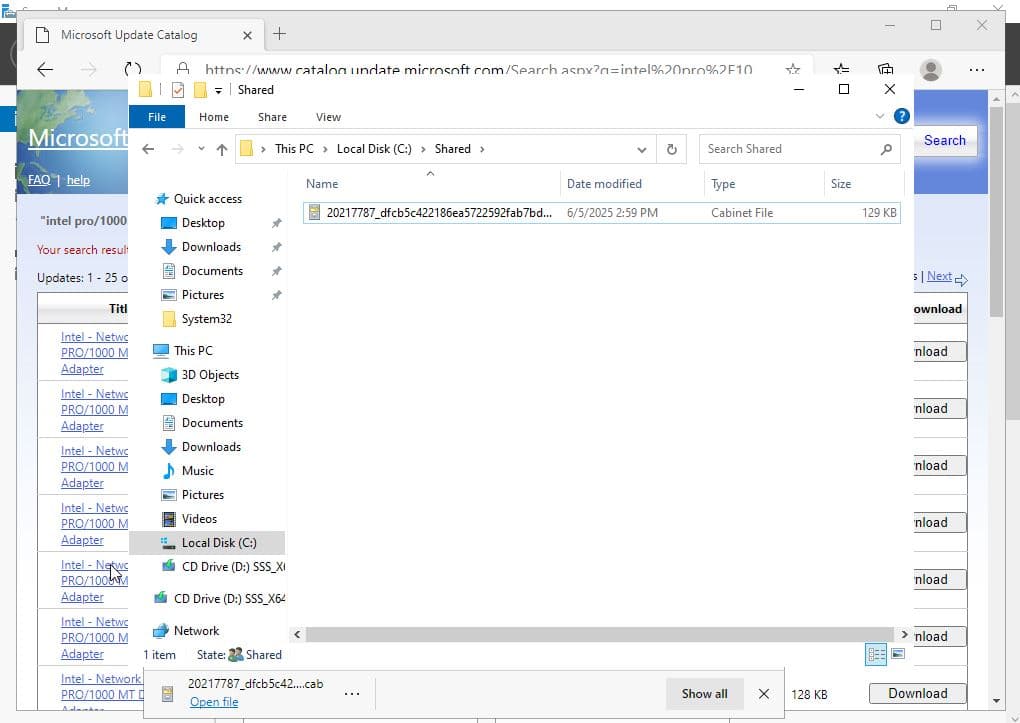The height and width of the screenshot is (723, 1020).
Task: Open the File ribbon tab
Action: [x=157, y=117]
